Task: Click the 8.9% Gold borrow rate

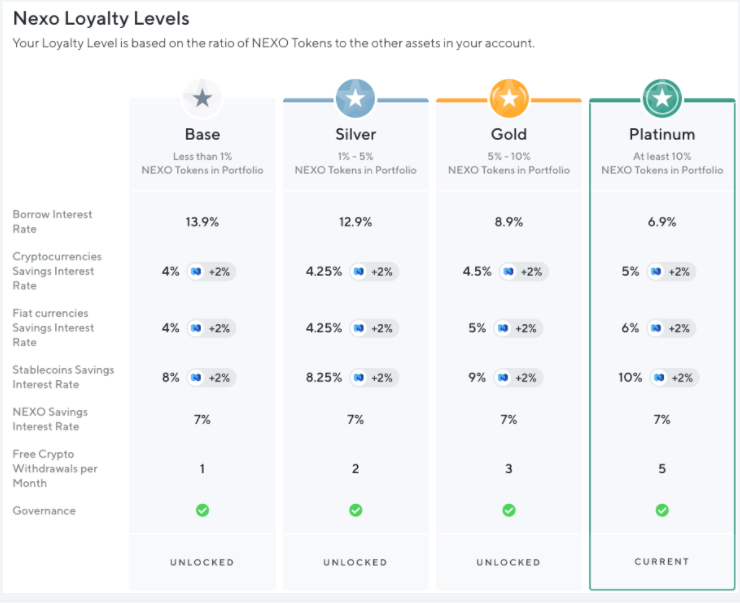Action: pyautogui.click(x=509, y=222)
